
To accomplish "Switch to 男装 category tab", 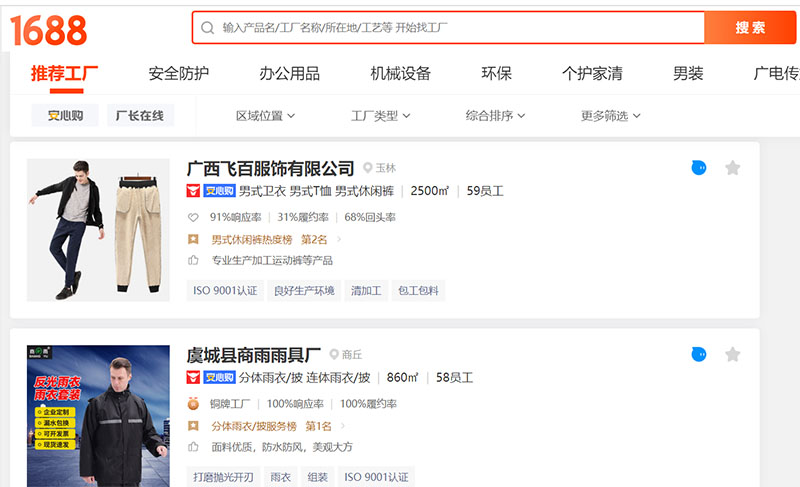I will click(688, 73).
